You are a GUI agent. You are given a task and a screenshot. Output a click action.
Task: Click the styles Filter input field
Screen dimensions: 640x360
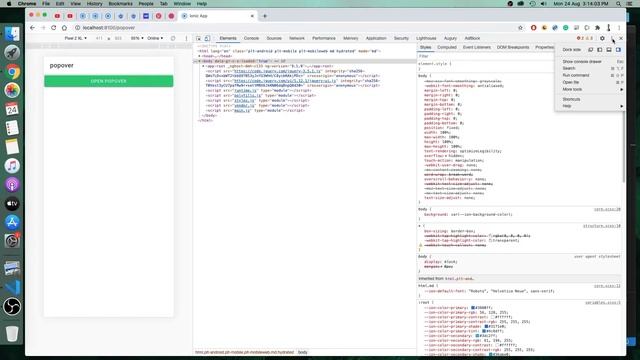coord(486,56)
